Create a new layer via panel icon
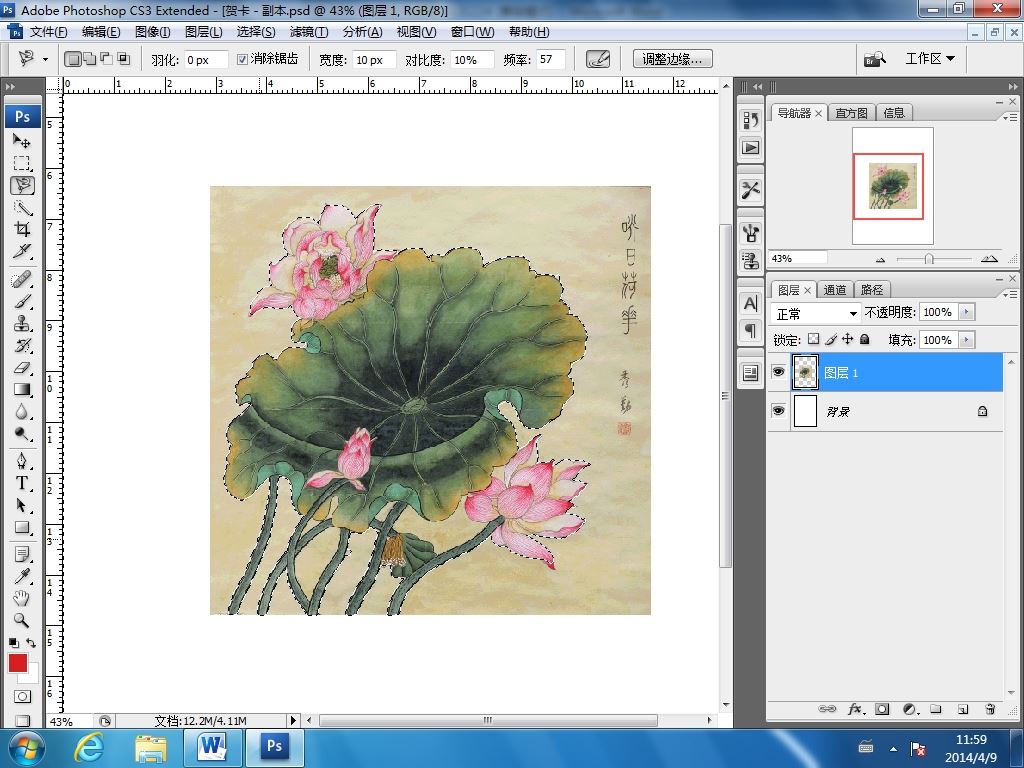 (963, 709)
